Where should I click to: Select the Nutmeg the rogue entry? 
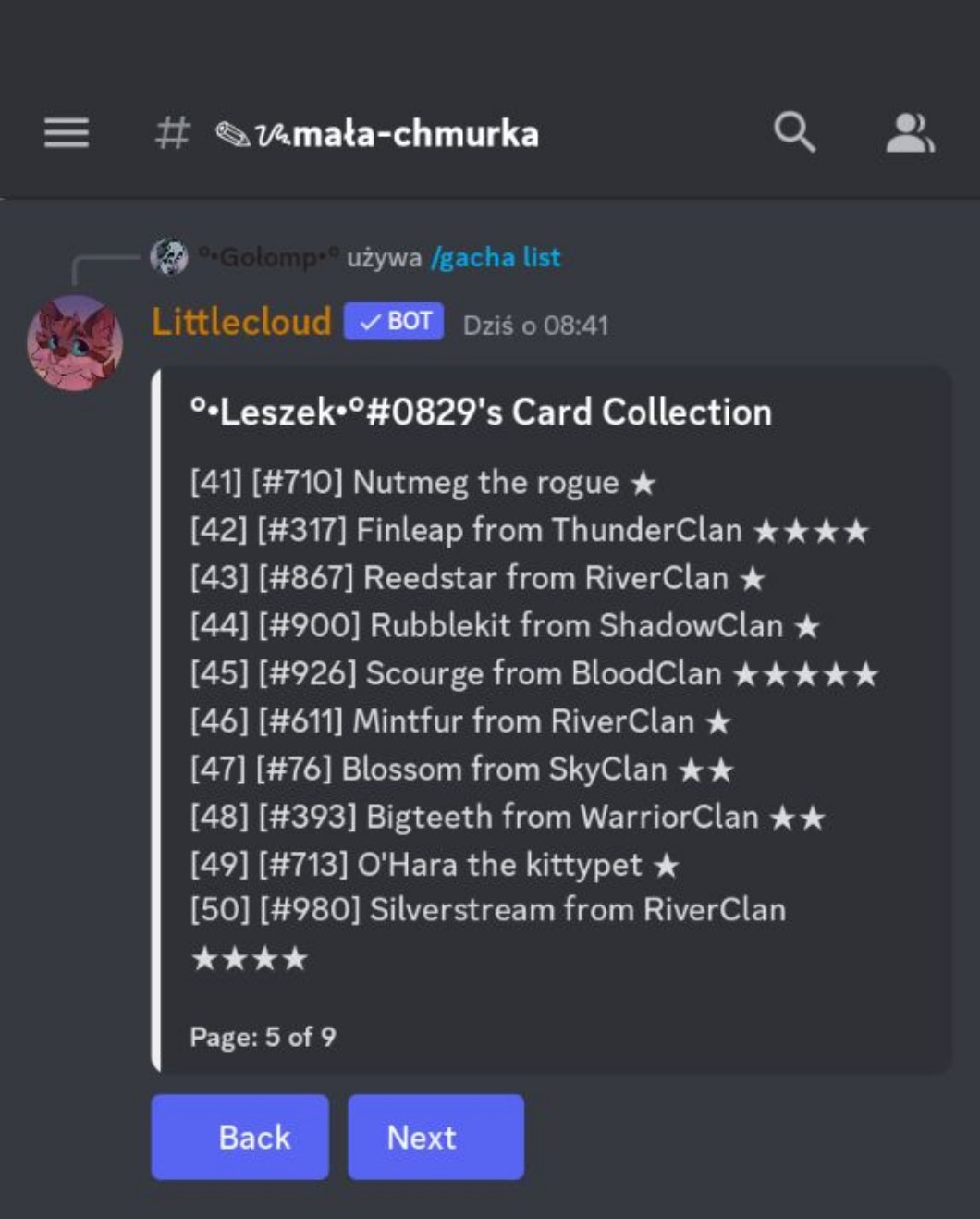click(423, 483)
